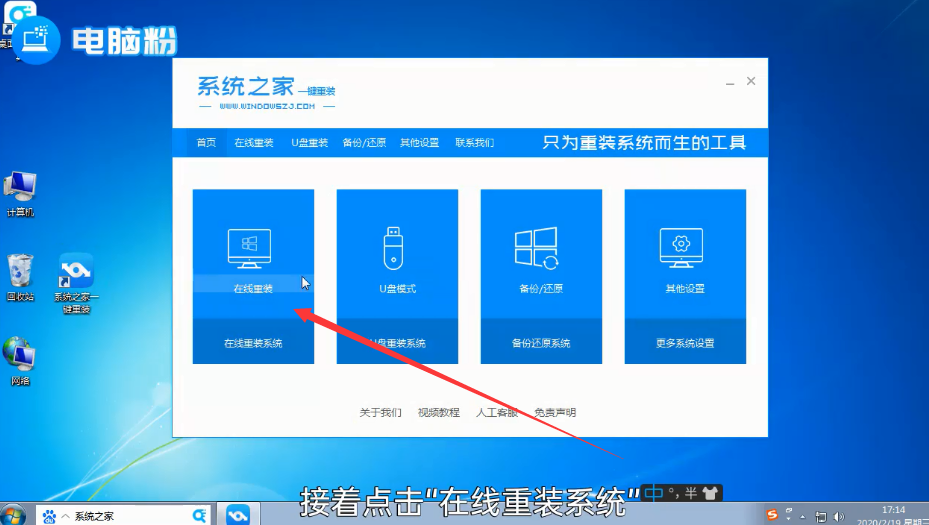Open the Windows Start button
Screen dimensions: 929x525
coord(13,516)
